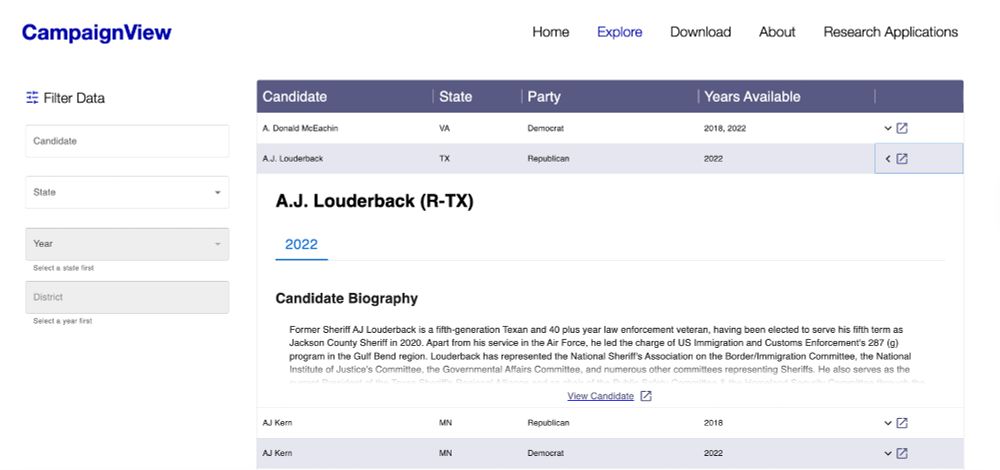Open the State filter dropdown
The width and height of the screenshot is (1000, 470).
click(127, 192)
